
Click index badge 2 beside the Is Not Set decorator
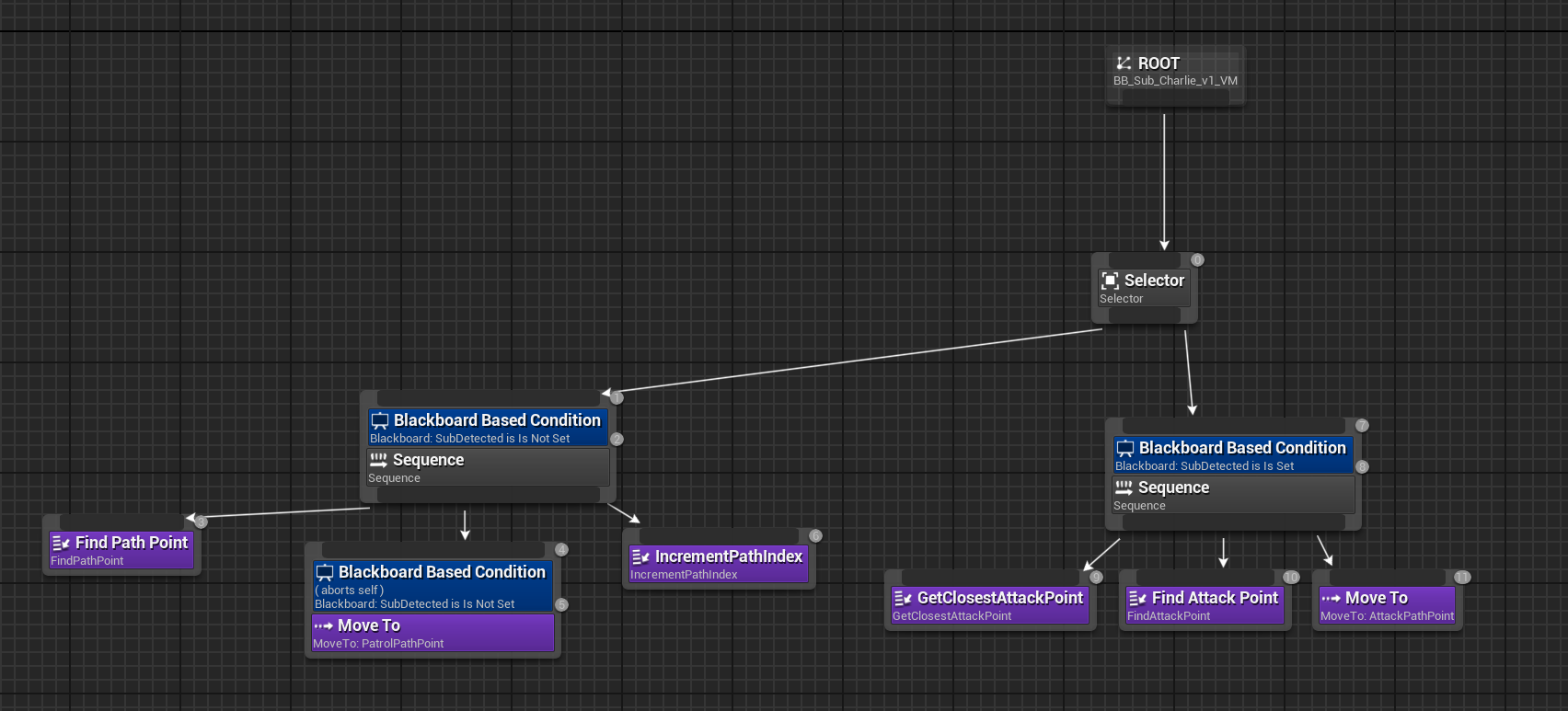click(617, 439)
